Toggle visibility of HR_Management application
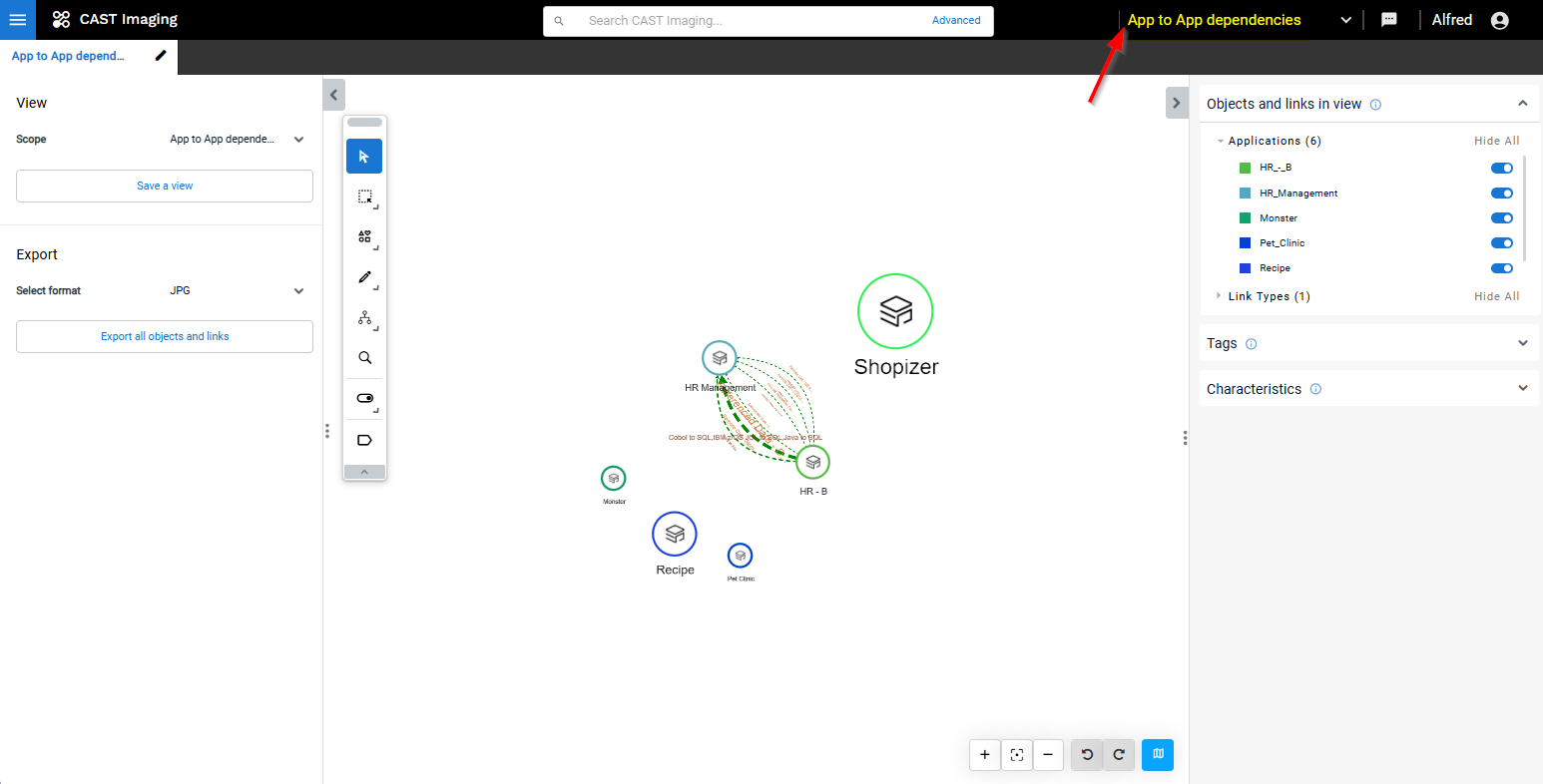Image resolution: width=1543 pixels, height=784 pixels. pos(1501,194)
